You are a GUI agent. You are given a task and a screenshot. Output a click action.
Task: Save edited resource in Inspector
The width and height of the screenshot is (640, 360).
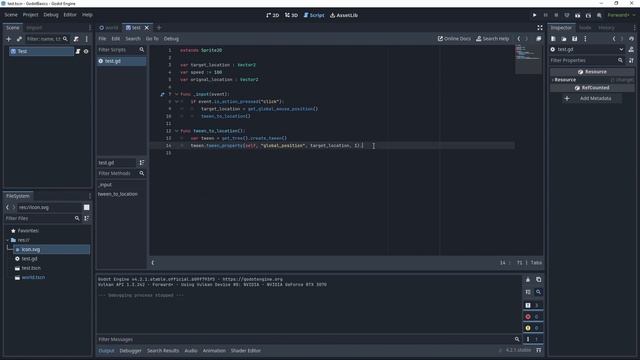574,39
